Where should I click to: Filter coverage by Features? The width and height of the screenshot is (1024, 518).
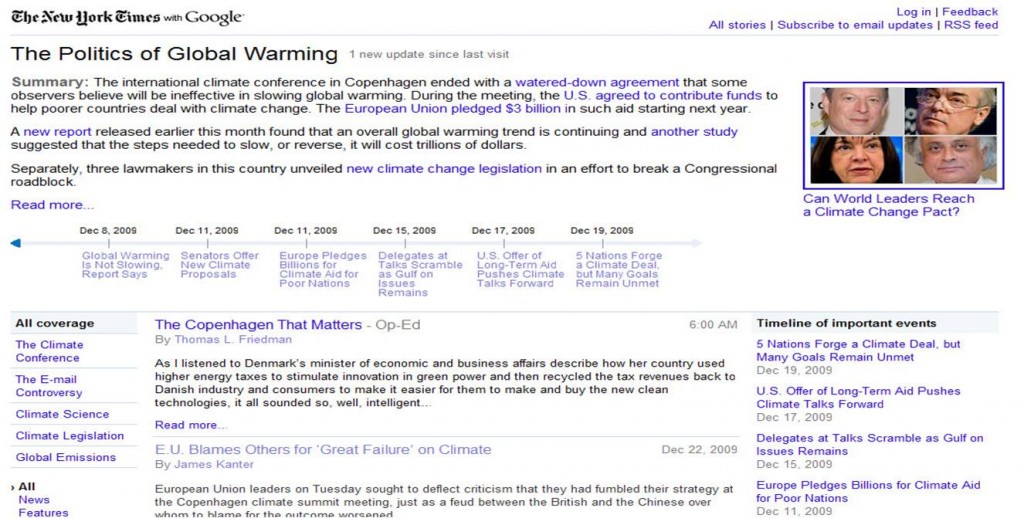click(43, 513)
